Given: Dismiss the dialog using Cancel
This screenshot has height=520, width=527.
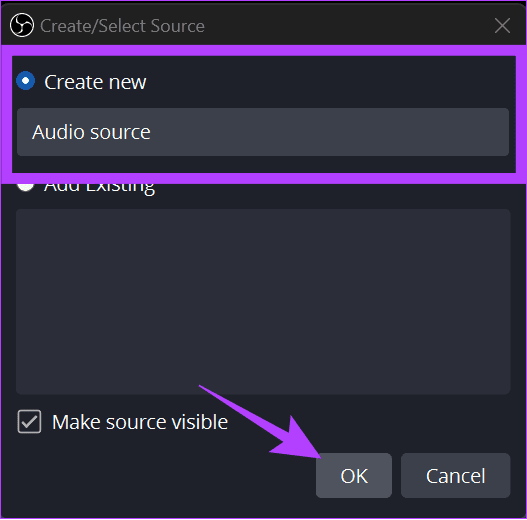Looking at the screenshot, I should (455, 475).
